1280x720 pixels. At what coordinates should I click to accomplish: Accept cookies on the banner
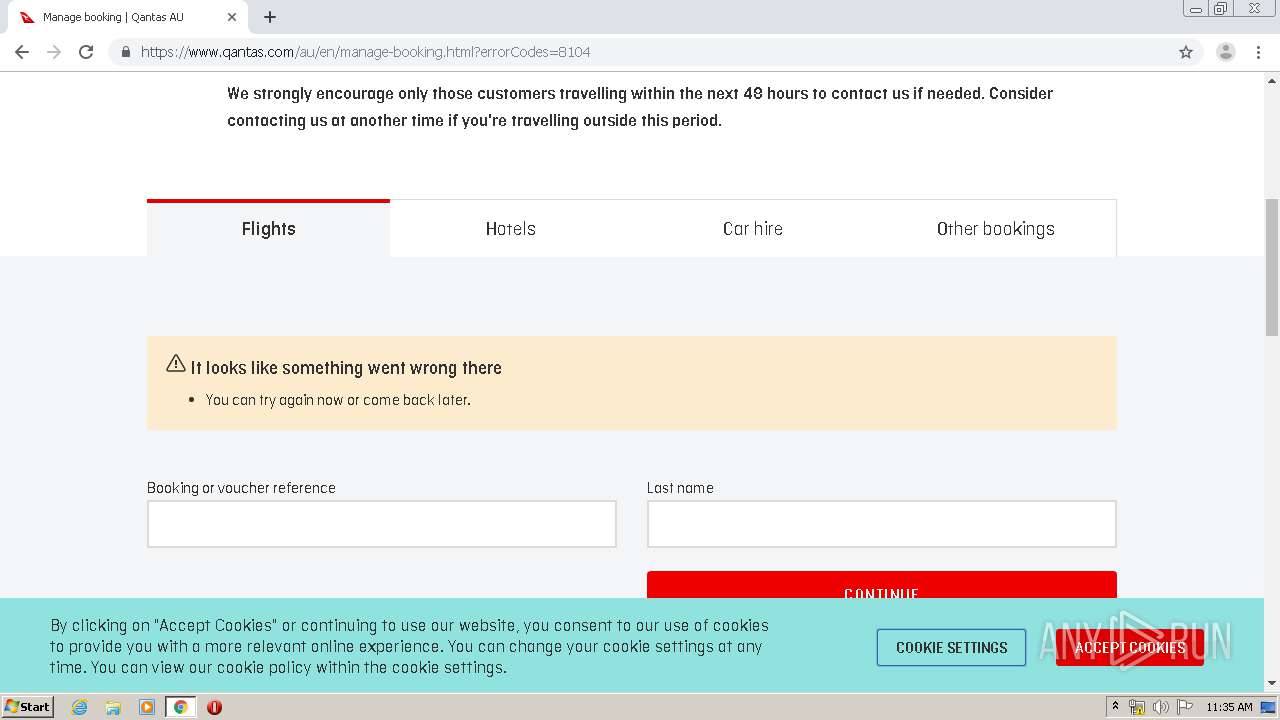pos(1130,647)
